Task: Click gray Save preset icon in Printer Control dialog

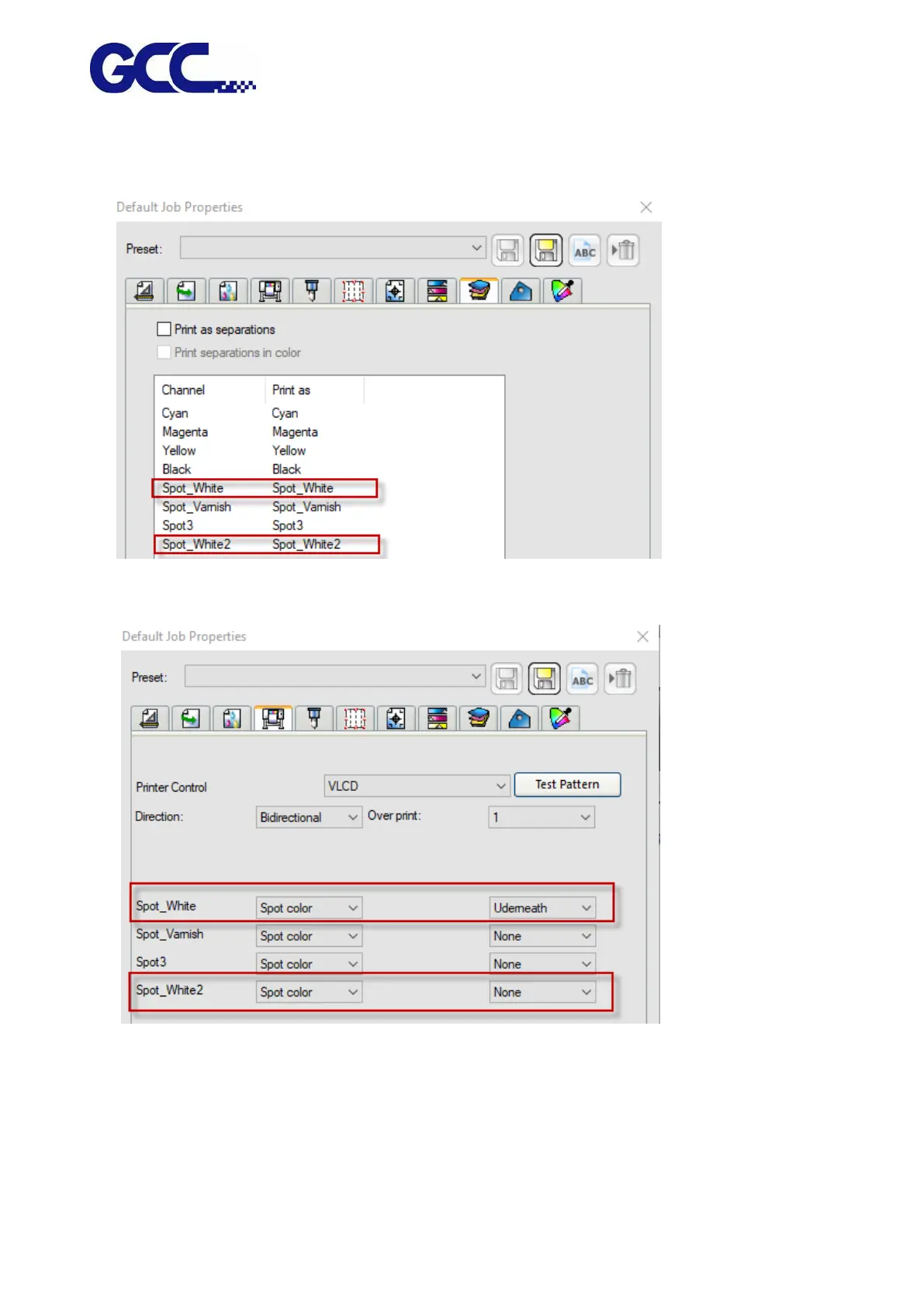Action: click(x=507, y=678)
